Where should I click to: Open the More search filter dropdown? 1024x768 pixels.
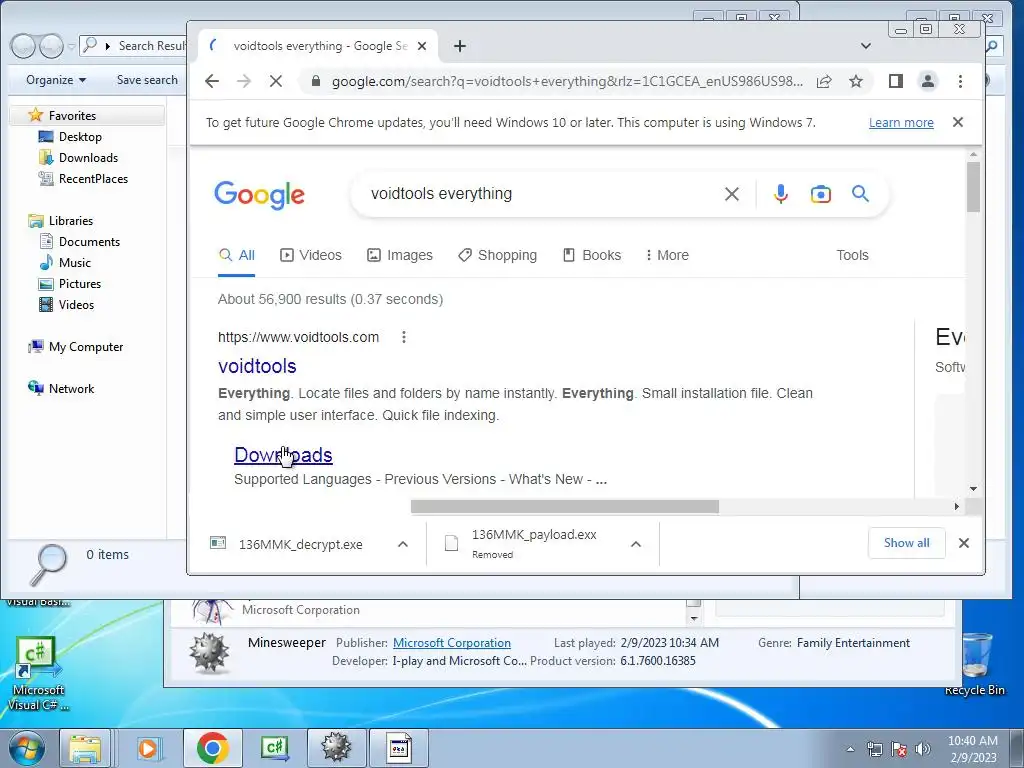tap(667, 255)
